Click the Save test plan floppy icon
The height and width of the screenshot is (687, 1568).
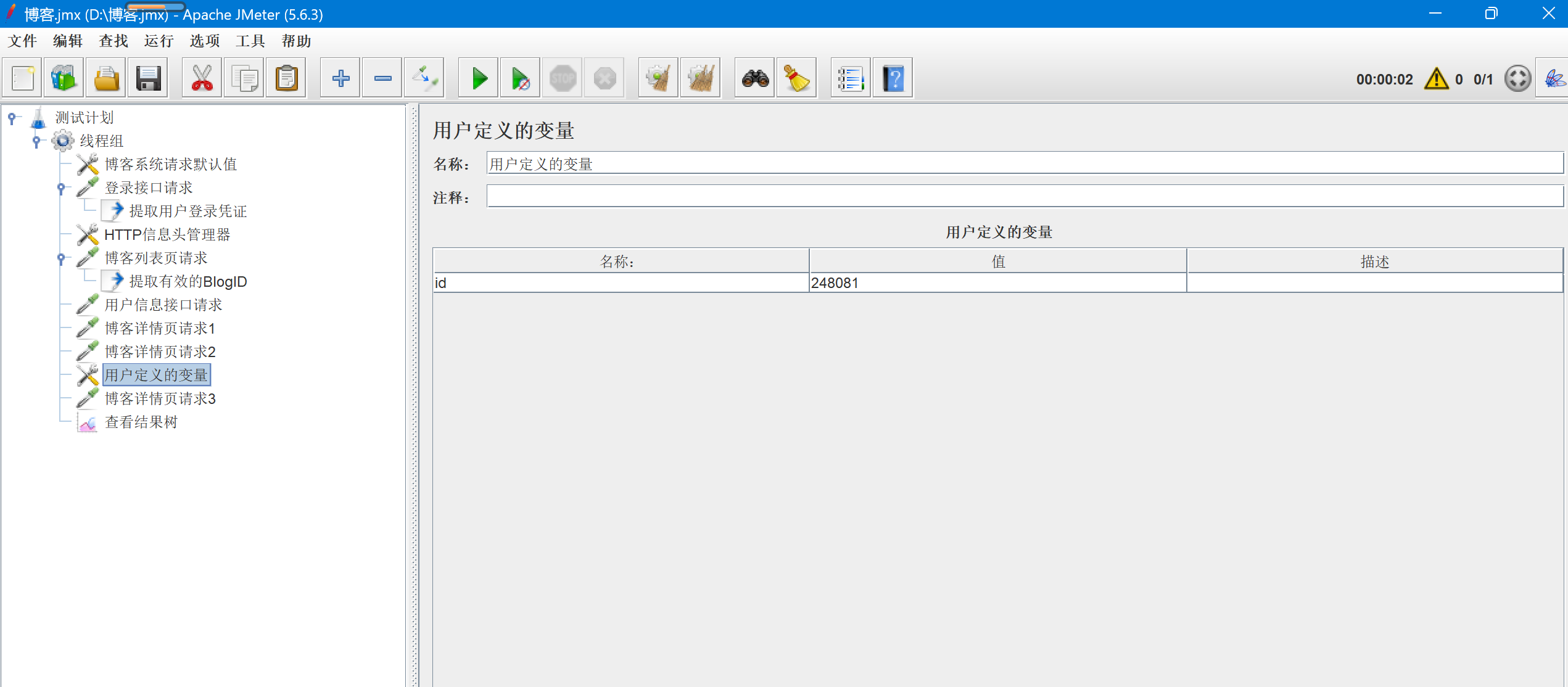point(148,79)
